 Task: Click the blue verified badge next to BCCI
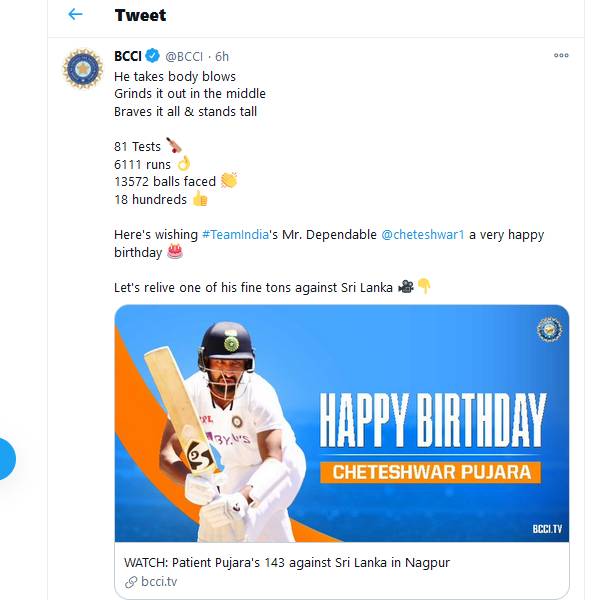pos(153,56)
